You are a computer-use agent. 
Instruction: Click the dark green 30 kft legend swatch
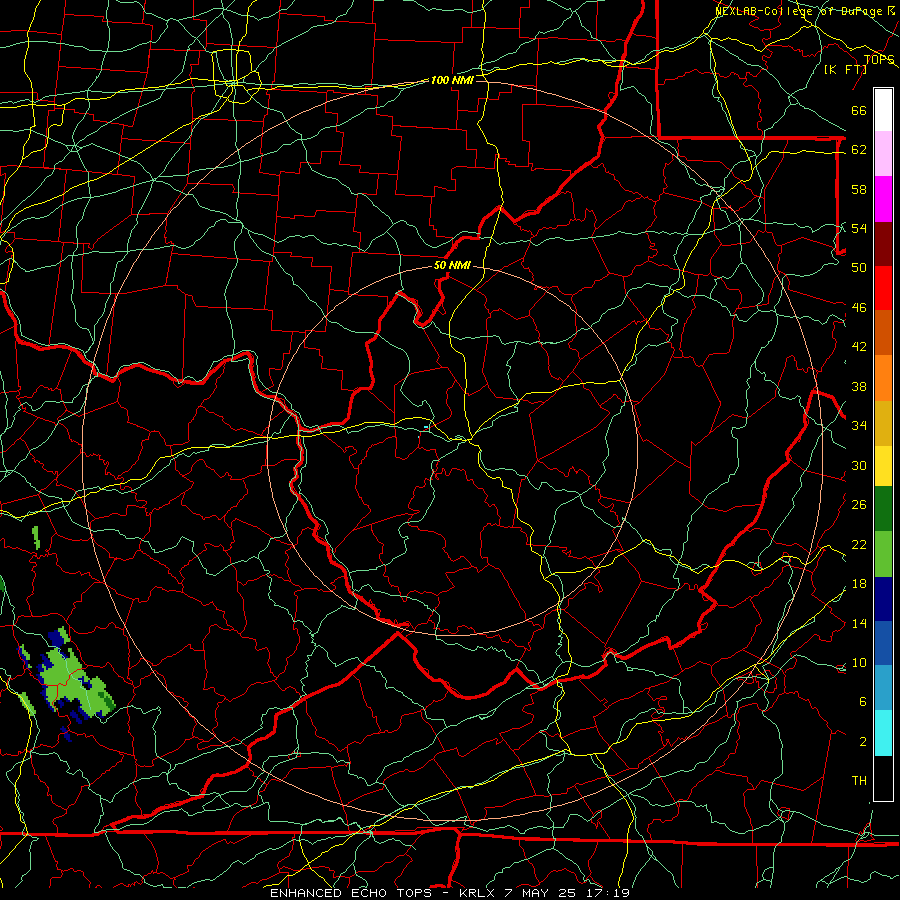pyautogui.click(x=883, y=509)
